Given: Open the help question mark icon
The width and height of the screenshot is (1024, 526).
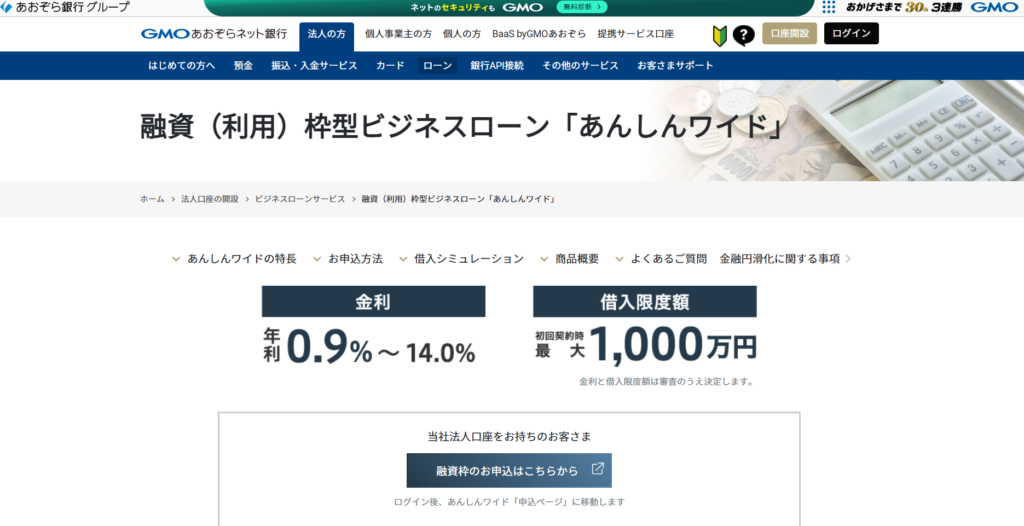Looking at the screenshot, I should point(743,35).
